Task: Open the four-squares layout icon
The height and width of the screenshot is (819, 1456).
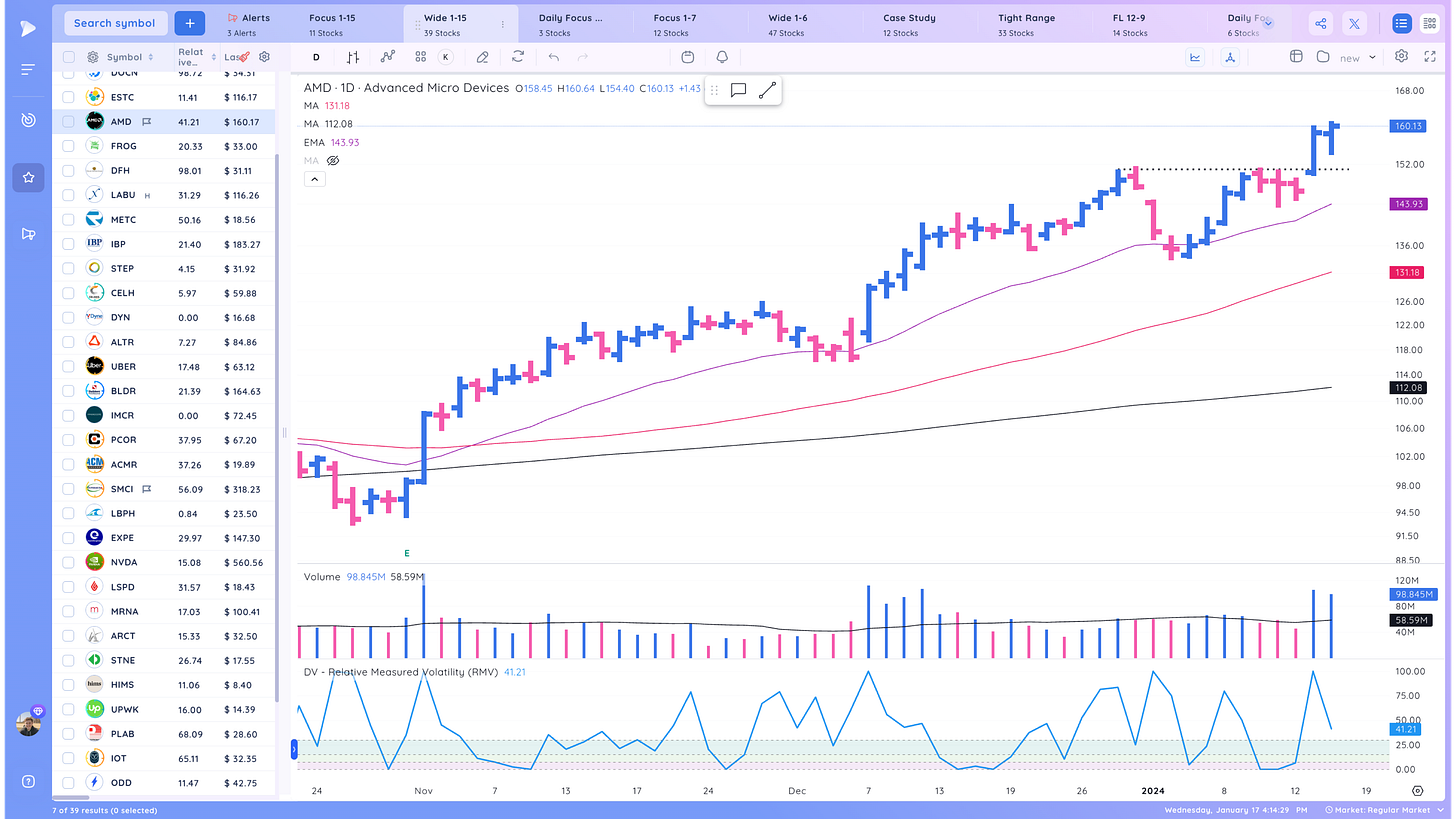Action: [421, 58]
